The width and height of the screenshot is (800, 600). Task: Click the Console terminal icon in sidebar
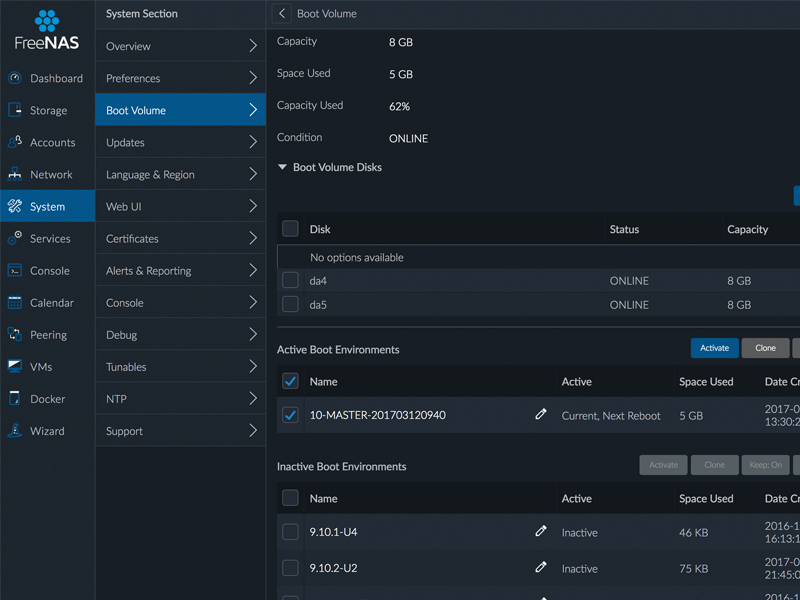15,270
